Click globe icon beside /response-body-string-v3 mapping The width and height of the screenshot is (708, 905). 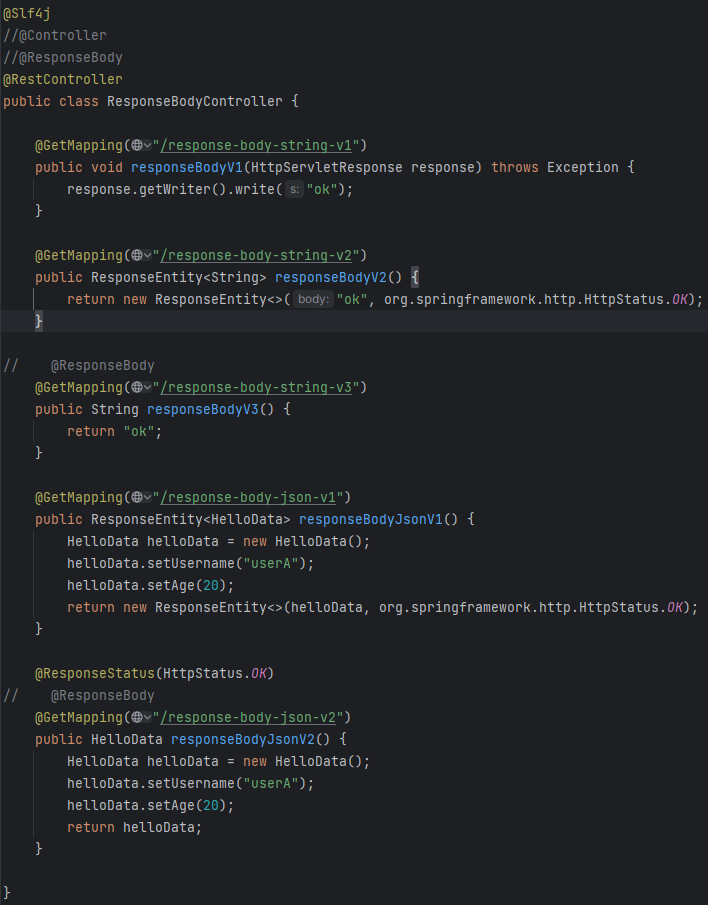[x=137, y=387]
